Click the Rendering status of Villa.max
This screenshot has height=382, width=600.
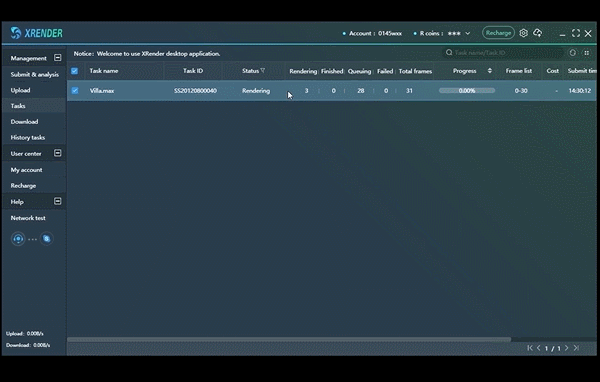click(x=256, y=91)
